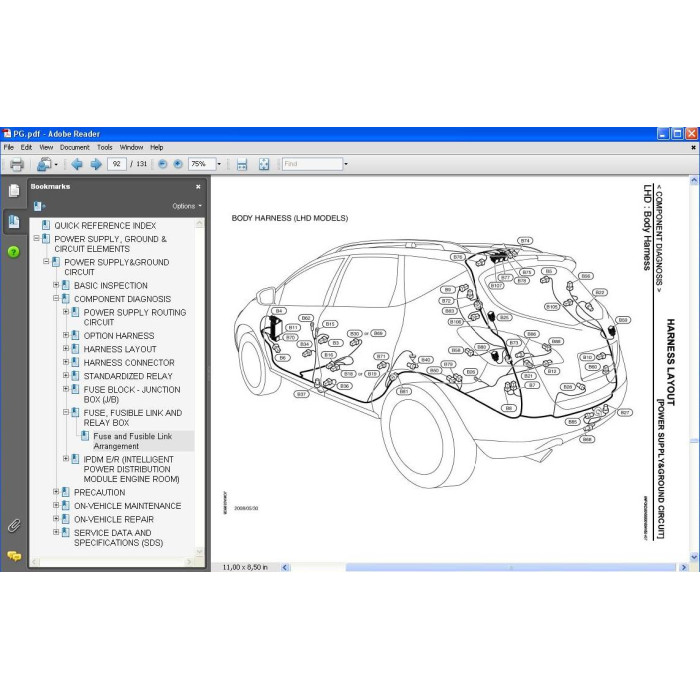Open the Find options dropdown arrow
This screenshot has height=700, width=700.
346,164
